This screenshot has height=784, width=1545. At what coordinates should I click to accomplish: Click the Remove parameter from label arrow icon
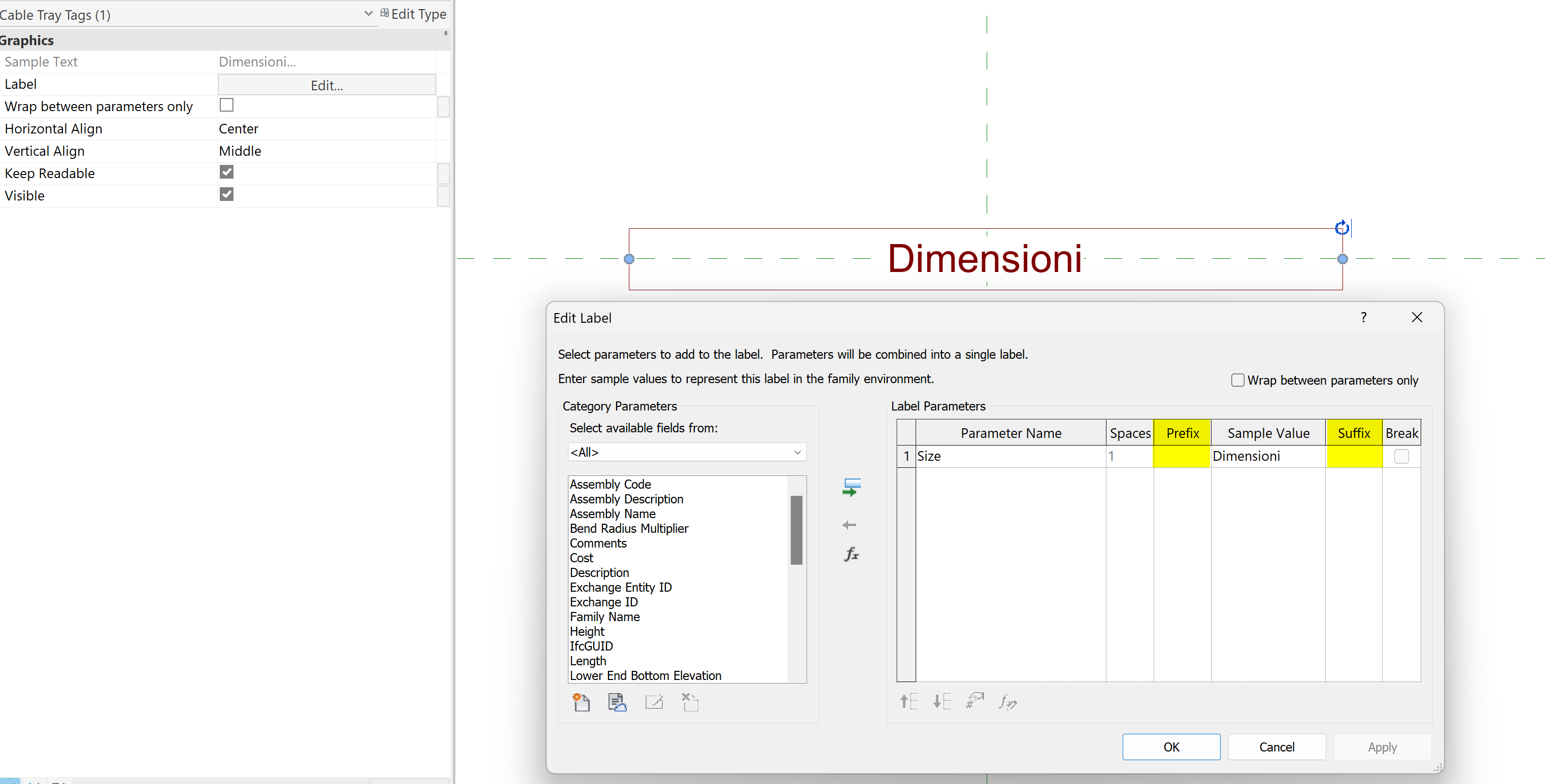tap(849, 525)
